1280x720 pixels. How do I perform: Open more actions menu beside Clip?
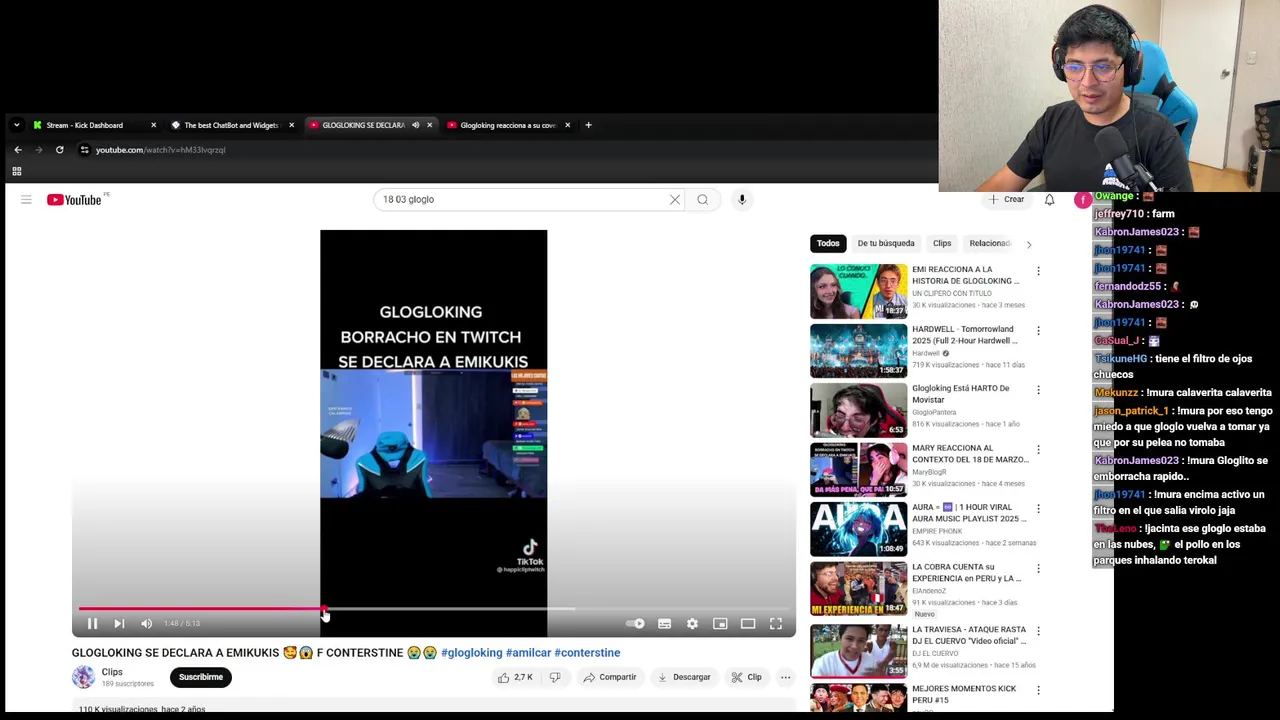pos(785,677)
